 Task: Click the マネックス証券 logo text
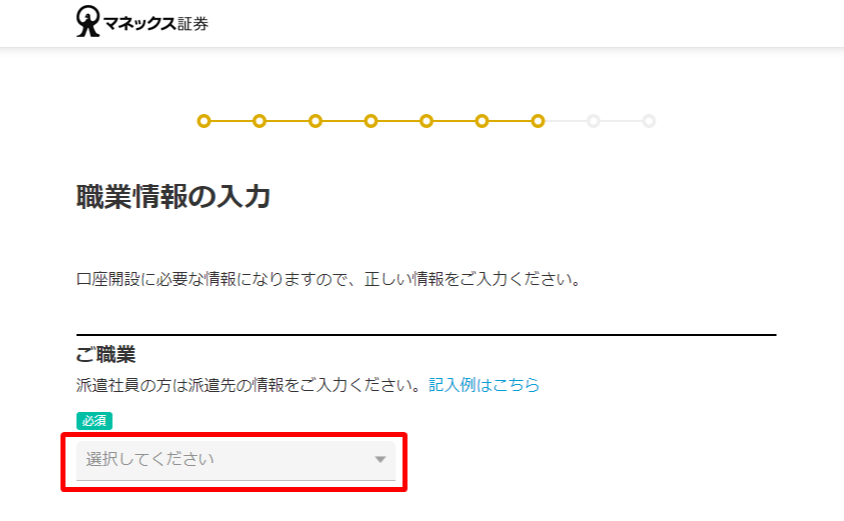point(156,24)
